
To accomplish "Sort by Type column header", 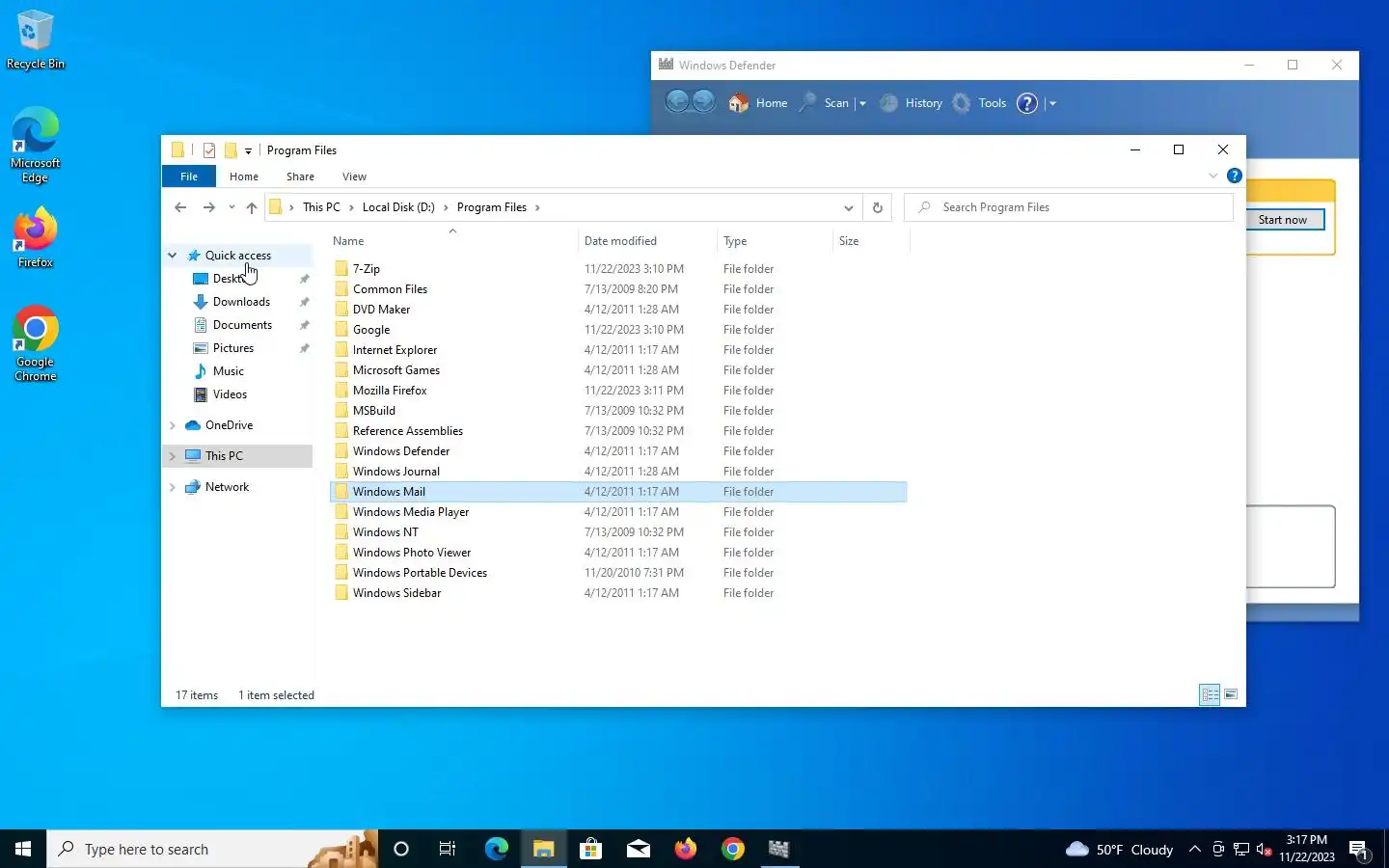I will pos(735,241).
